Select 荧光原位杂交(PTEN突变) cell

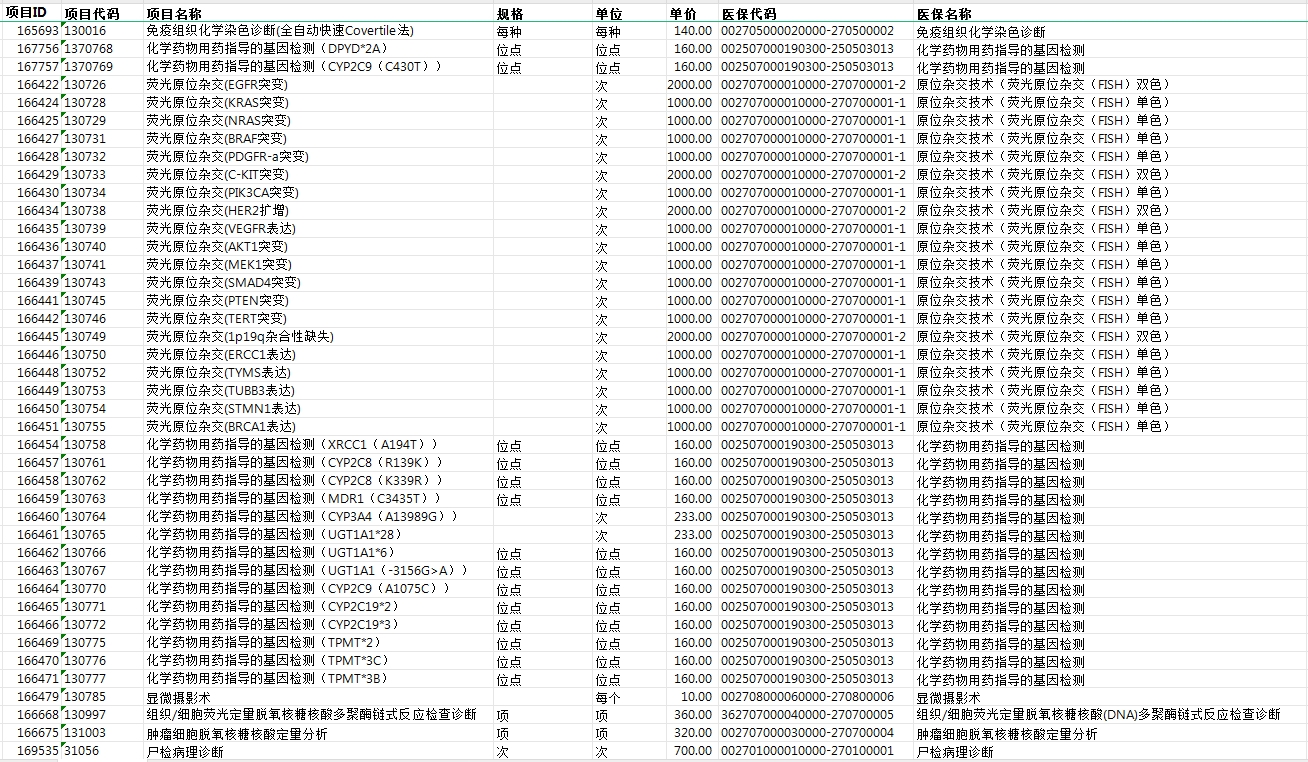click(x=217, y=301)
